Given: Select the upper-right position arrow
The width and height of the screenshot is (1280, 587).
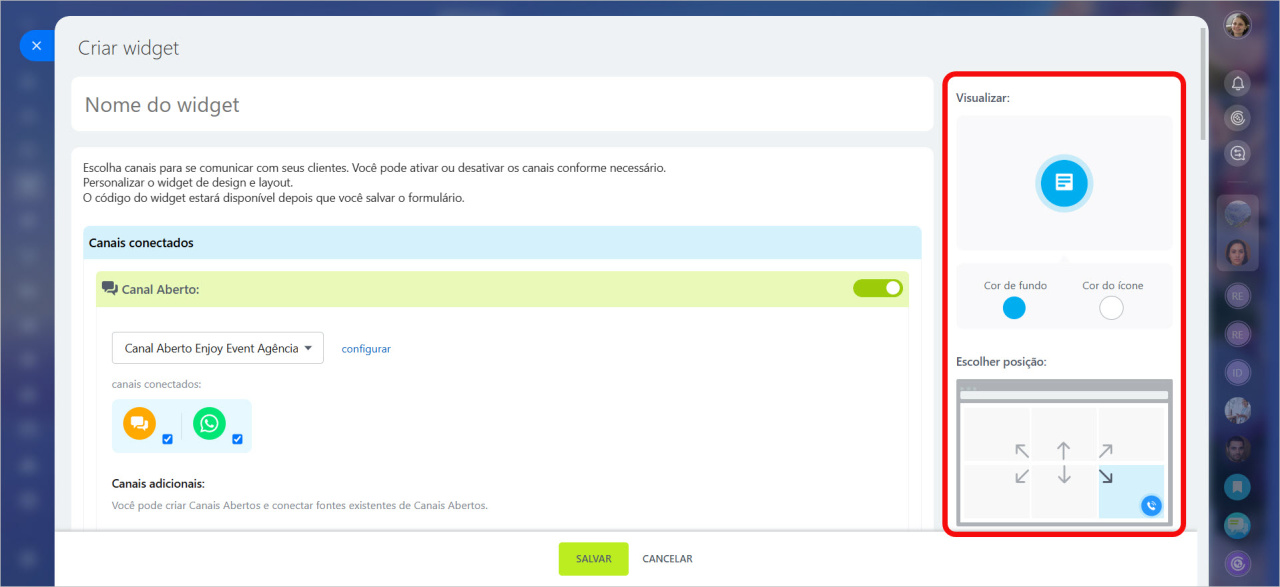Looking at the screenshot, I should [x=1105, y=451].
